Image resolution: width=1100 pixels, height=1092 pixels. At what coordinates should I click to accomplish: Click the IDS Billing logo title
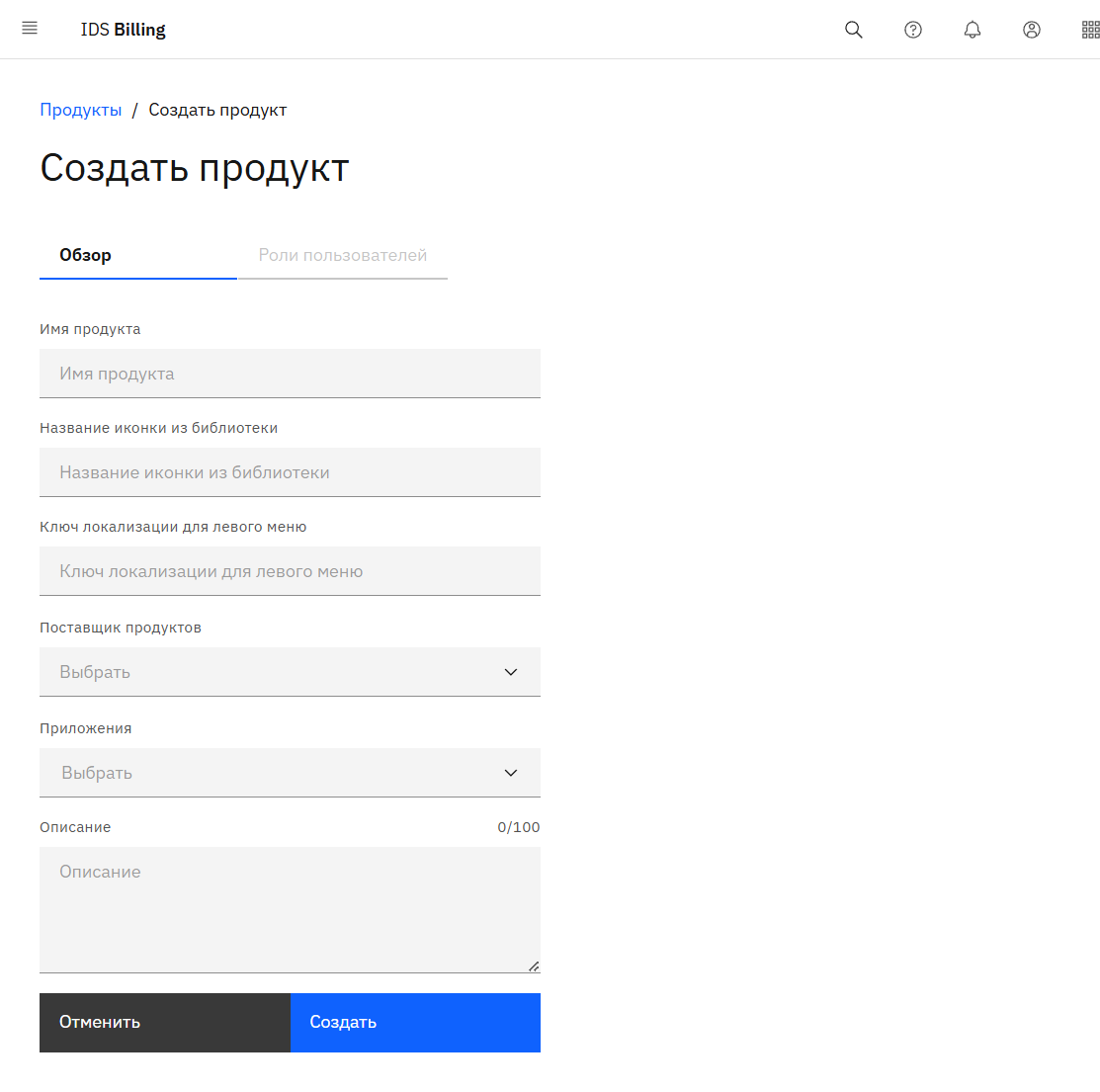point(124,30)
